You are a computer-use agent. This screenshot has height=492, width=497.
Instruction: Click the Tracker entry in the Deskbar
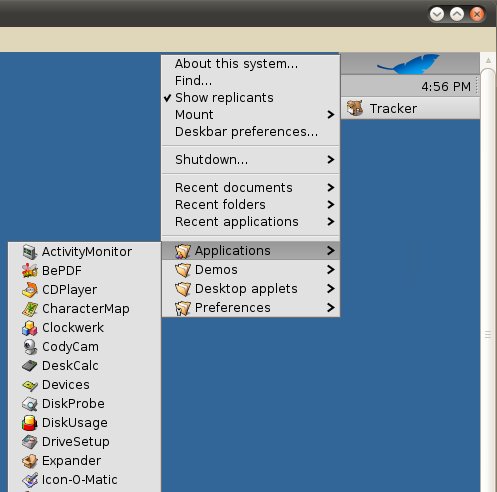pos(411,108)
